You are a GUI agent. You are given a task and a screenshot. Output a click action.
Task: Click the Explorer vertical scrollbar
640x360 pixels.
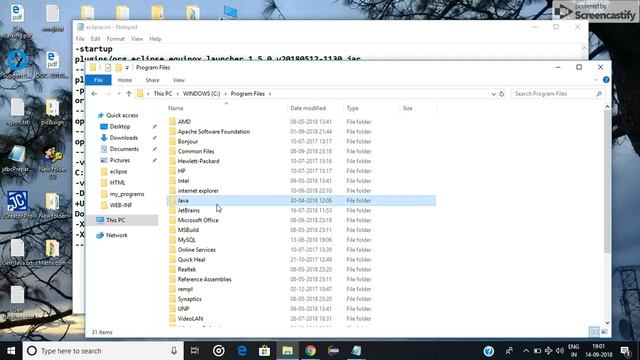(x=607, y=181)
